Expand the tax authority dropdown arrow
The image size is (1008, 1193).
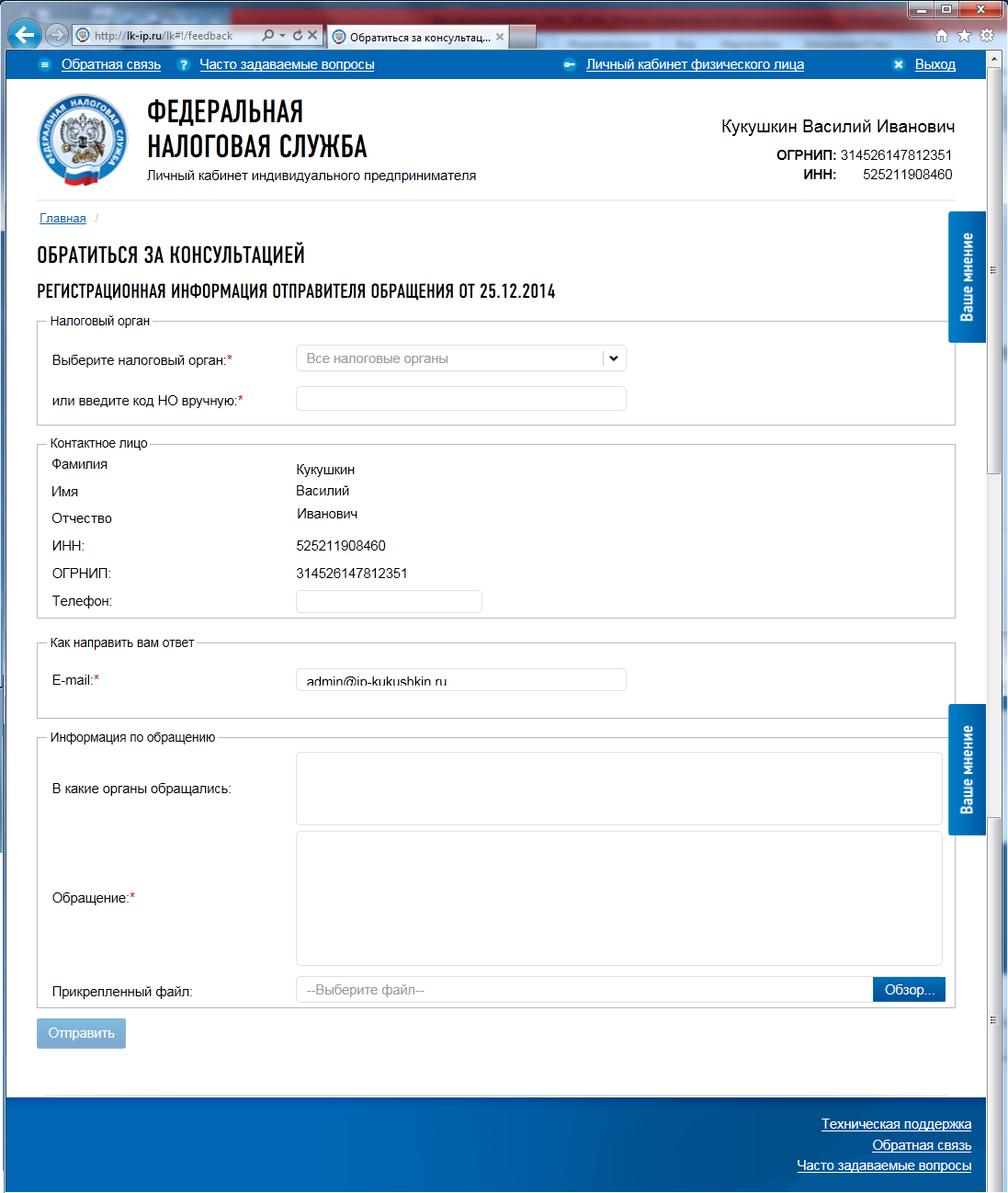614,358
